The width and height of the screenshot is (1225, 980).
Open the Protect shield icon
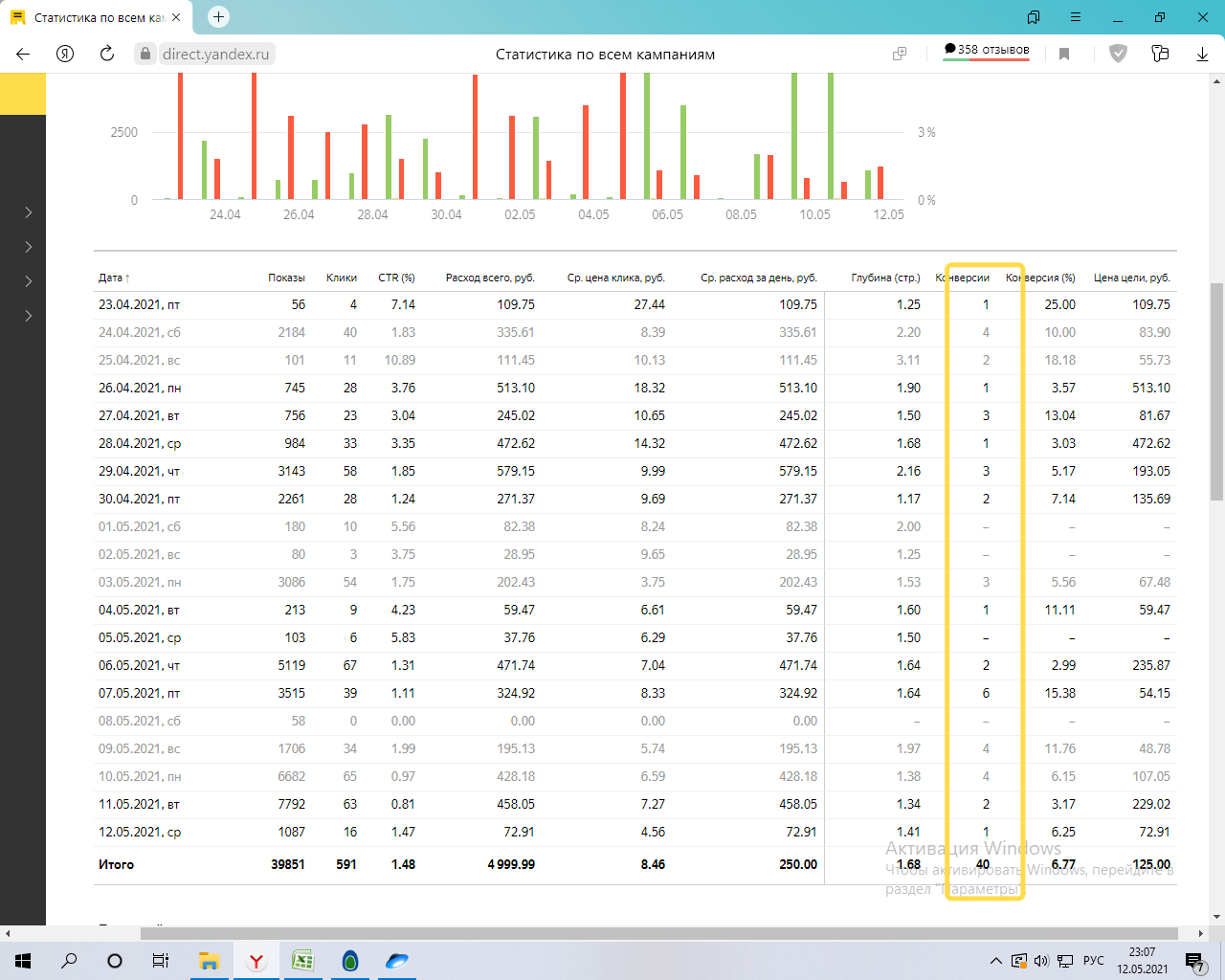1118,54
